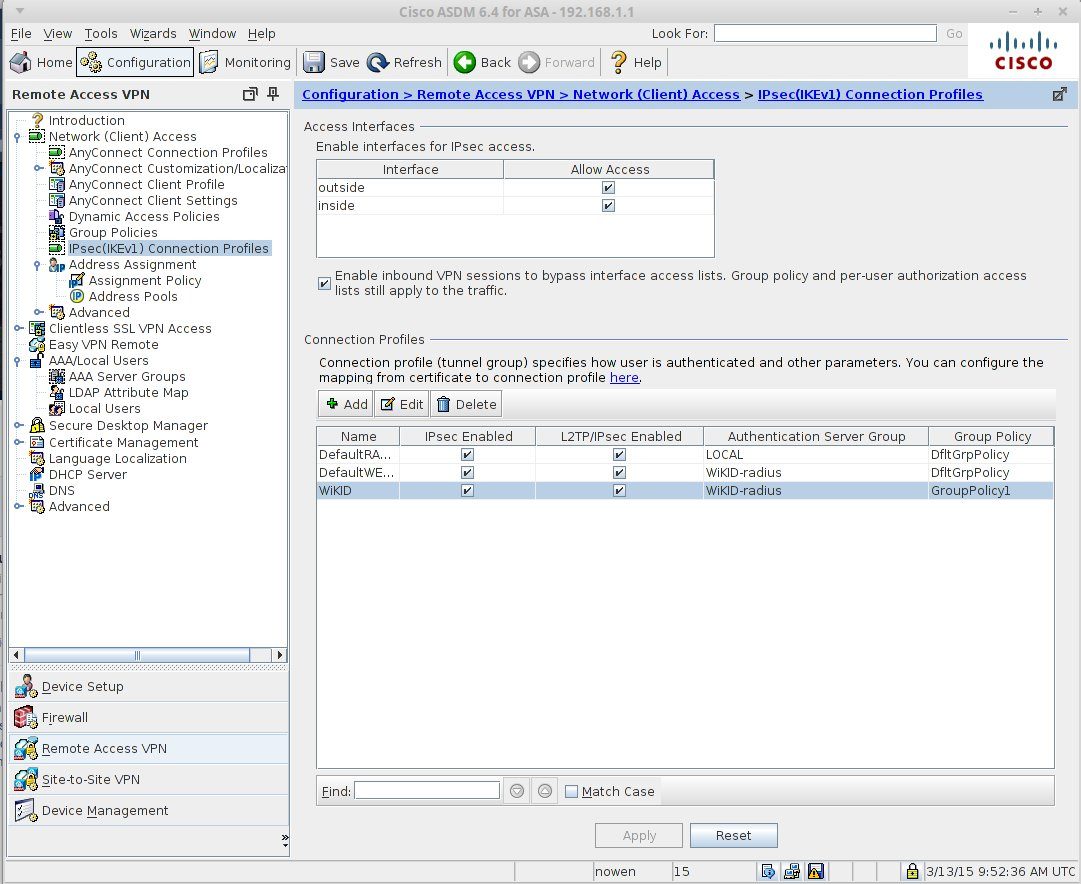Delete the selected connection profile
The width and height of the screenshot is (1081, 884).
[466, 404]
